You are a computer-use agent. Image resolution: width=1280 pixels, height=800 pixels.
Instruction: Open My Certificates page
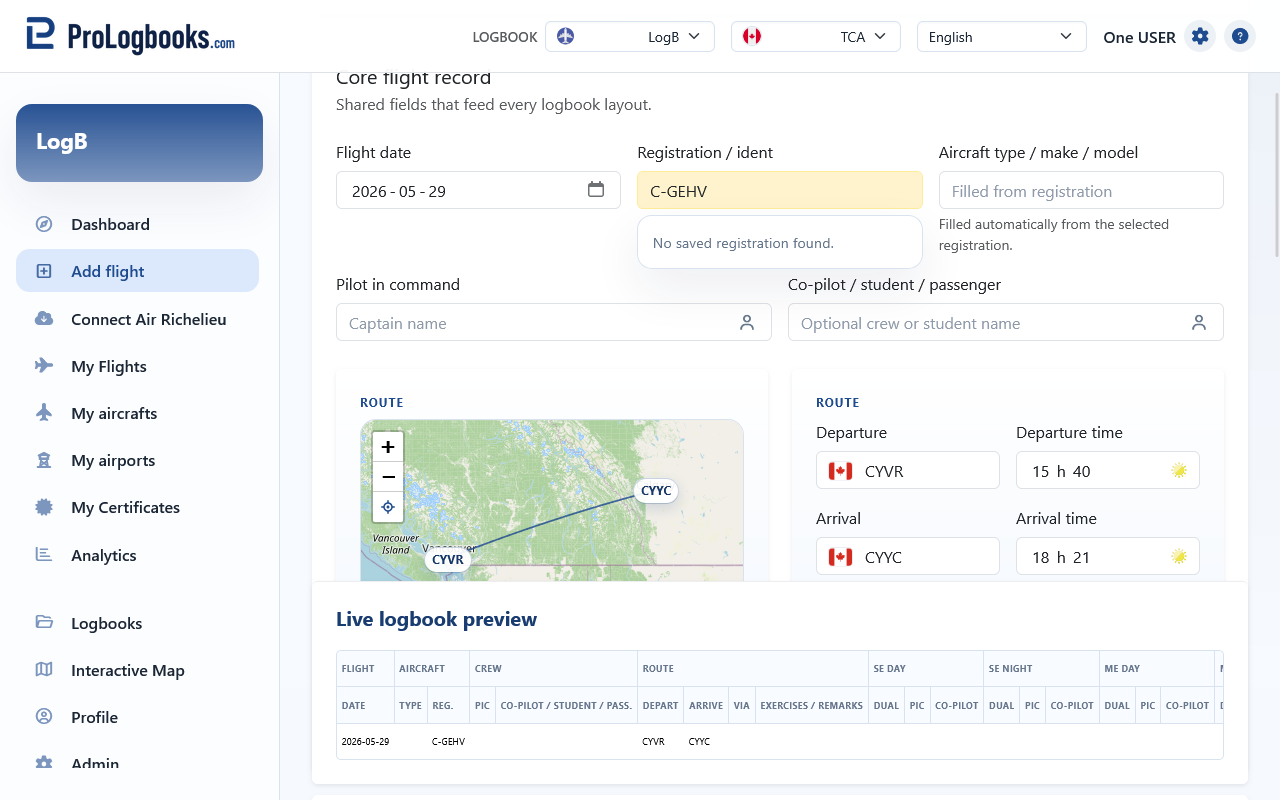click(137, 507)
